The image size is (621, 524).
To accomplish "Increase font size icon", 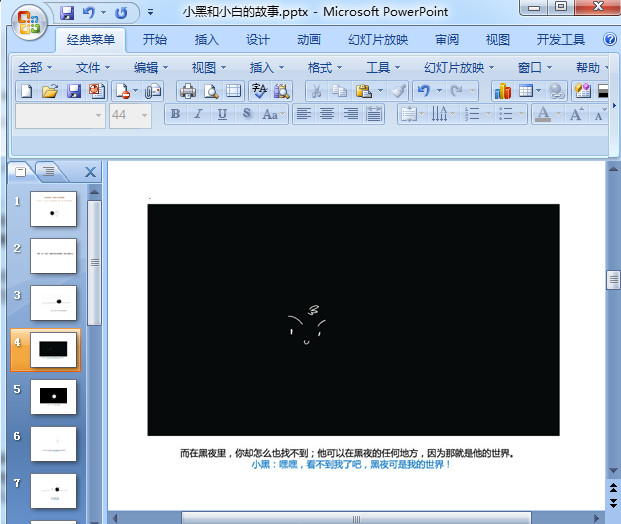I will click(576, 114).
